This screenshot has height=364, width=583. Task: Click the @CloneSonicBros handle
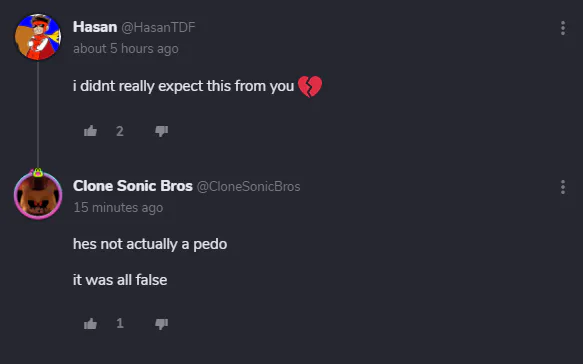click(x=248, y=186)
